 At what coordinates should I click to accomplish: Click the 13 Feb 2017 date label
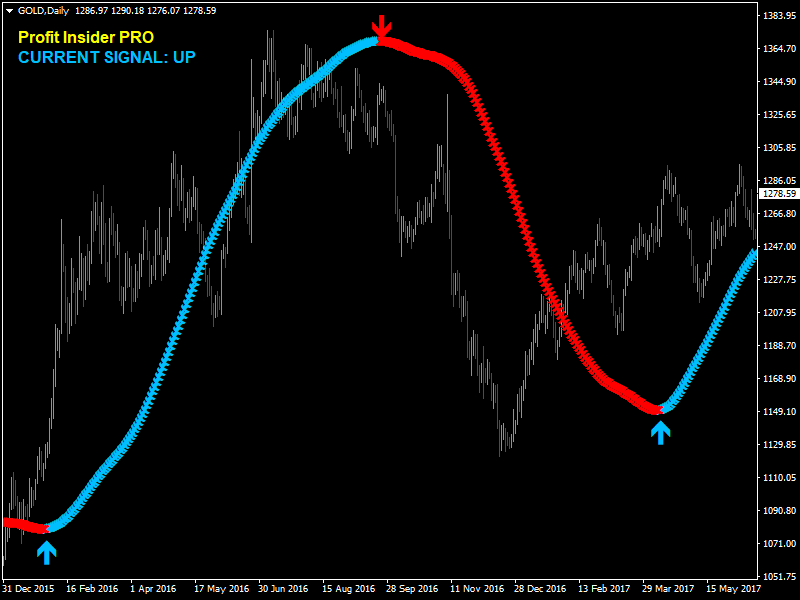point(604,589)
